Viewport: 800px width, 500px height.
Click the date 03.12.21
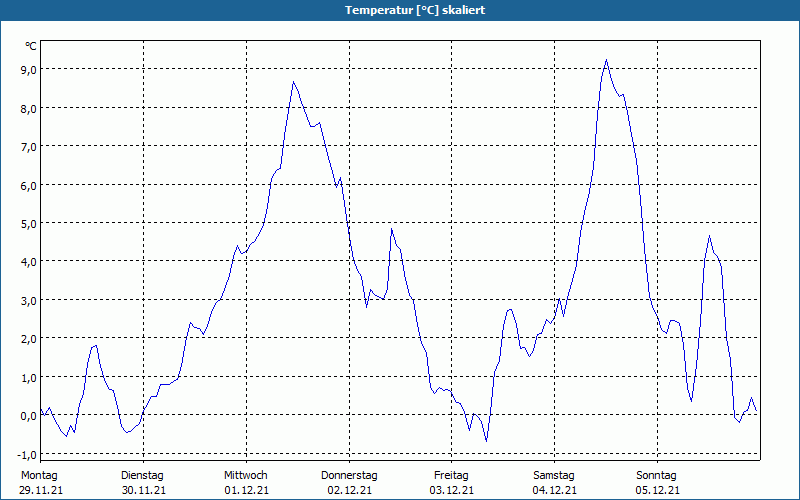point(452,491)
